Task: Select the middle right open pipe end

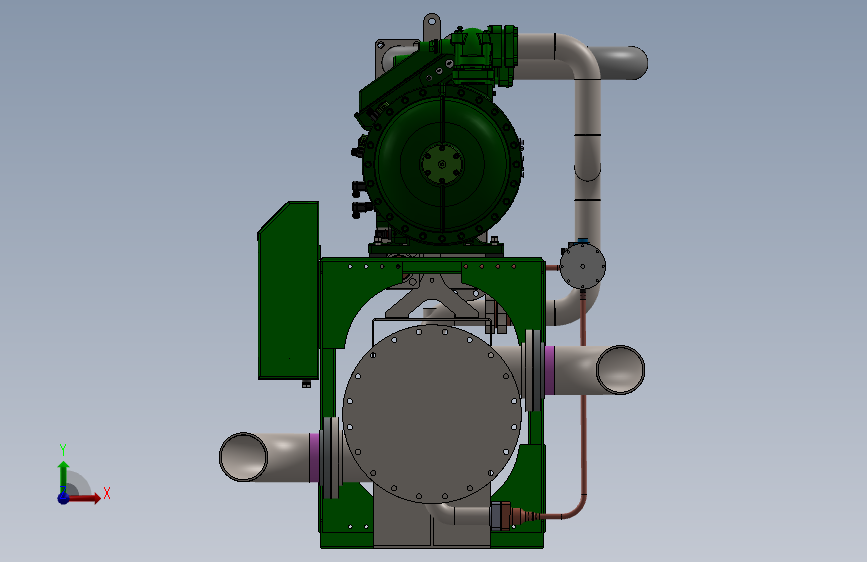Action: [620, 370]
